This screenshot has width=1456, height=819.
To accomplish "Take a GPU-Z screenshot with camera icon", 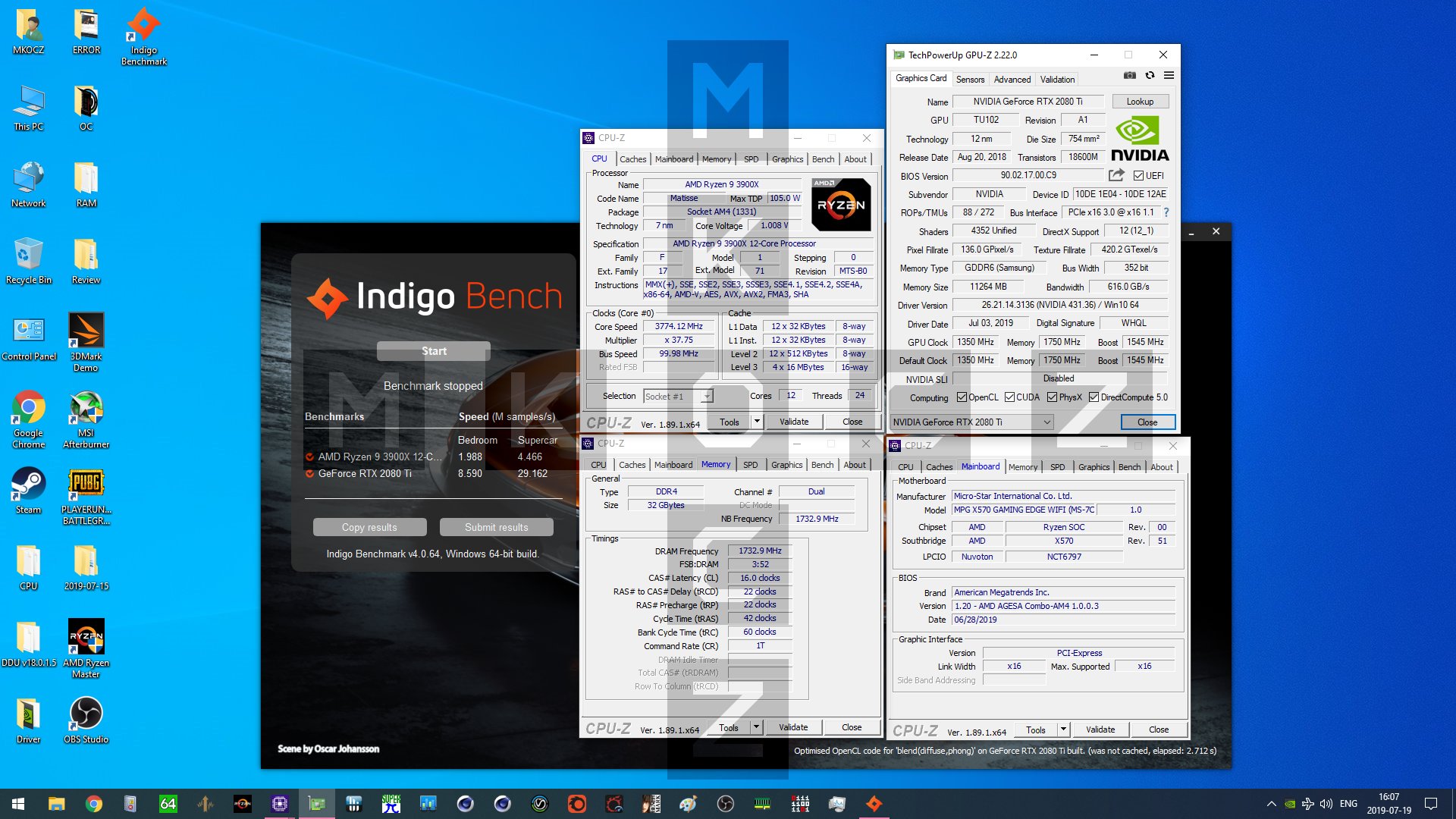I will (x=1130, y=75).
